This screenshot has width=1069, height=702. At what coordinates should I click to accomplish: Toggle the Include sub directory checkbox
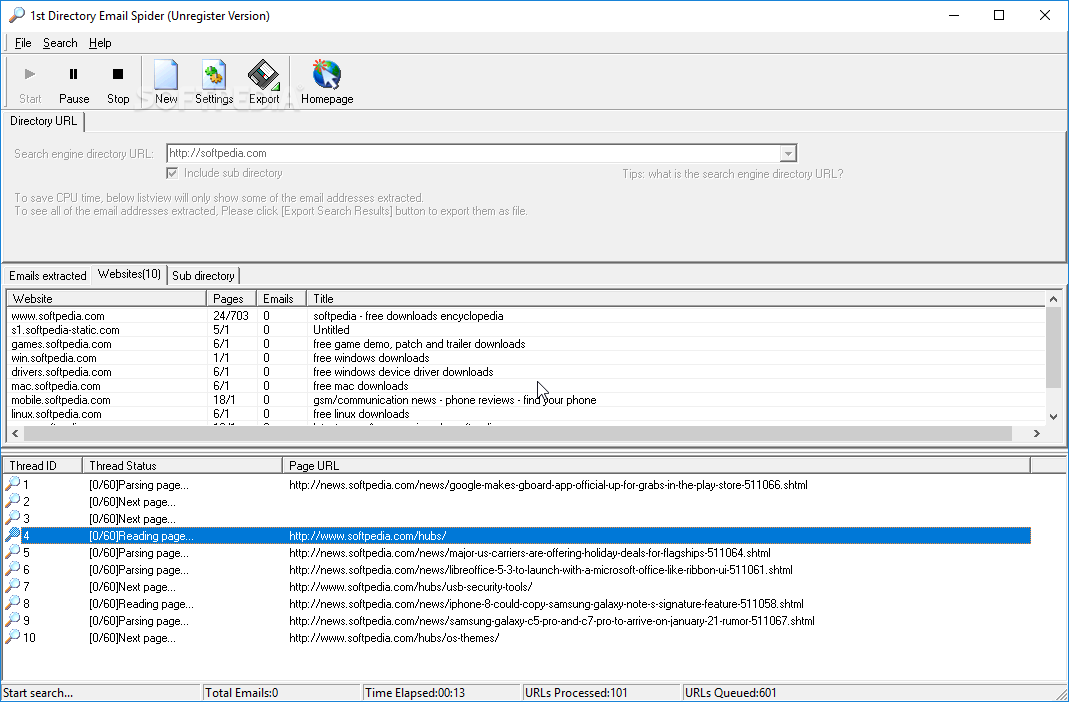172,173
